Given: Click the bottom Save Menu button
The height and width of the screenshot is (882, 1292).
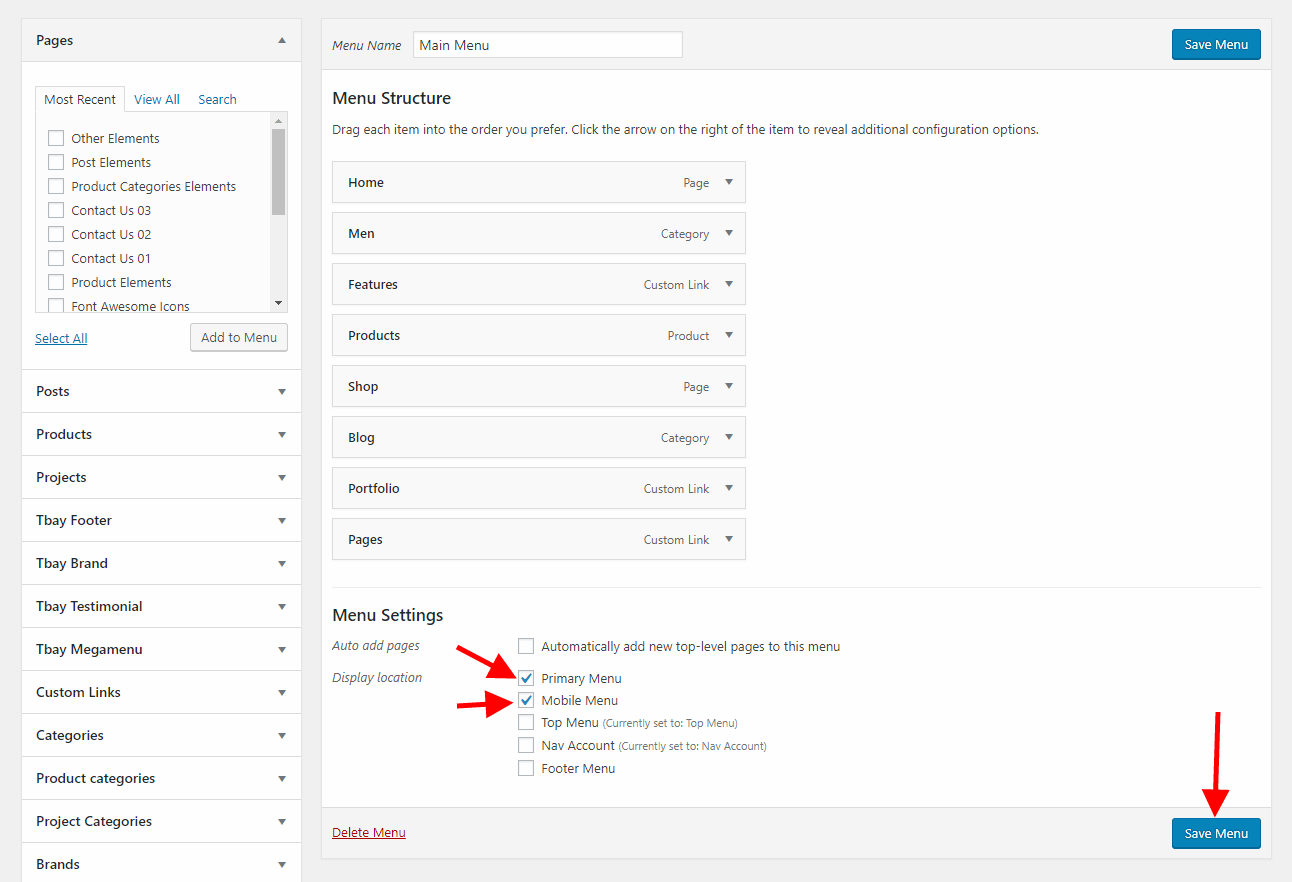Looking at the screenshot, I should [1216, 833].
